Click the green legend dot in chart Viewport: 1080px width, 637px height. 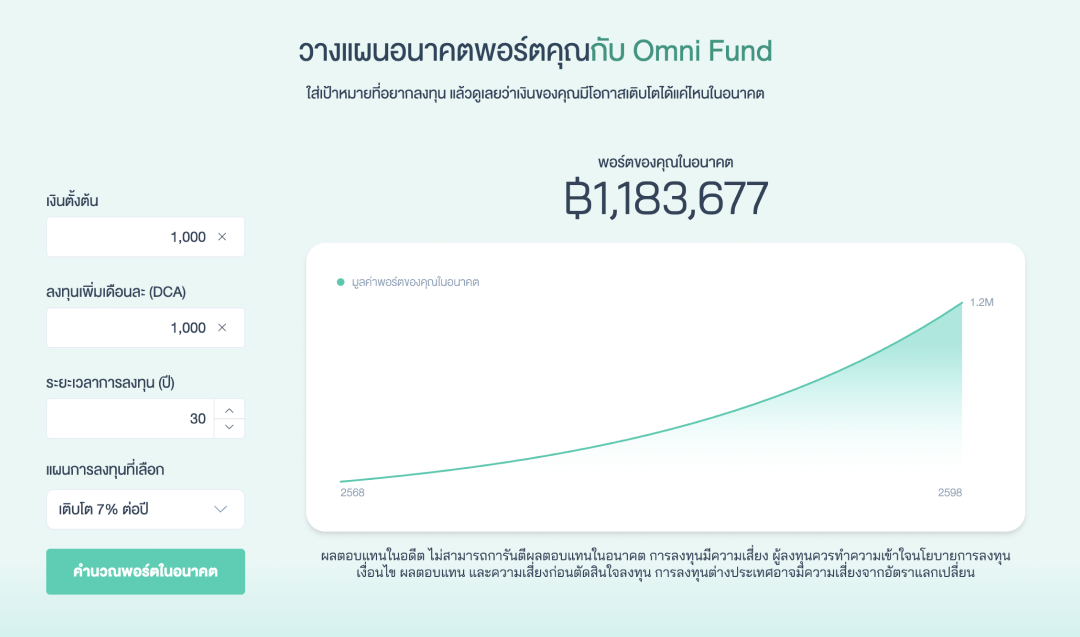point(341,283)
